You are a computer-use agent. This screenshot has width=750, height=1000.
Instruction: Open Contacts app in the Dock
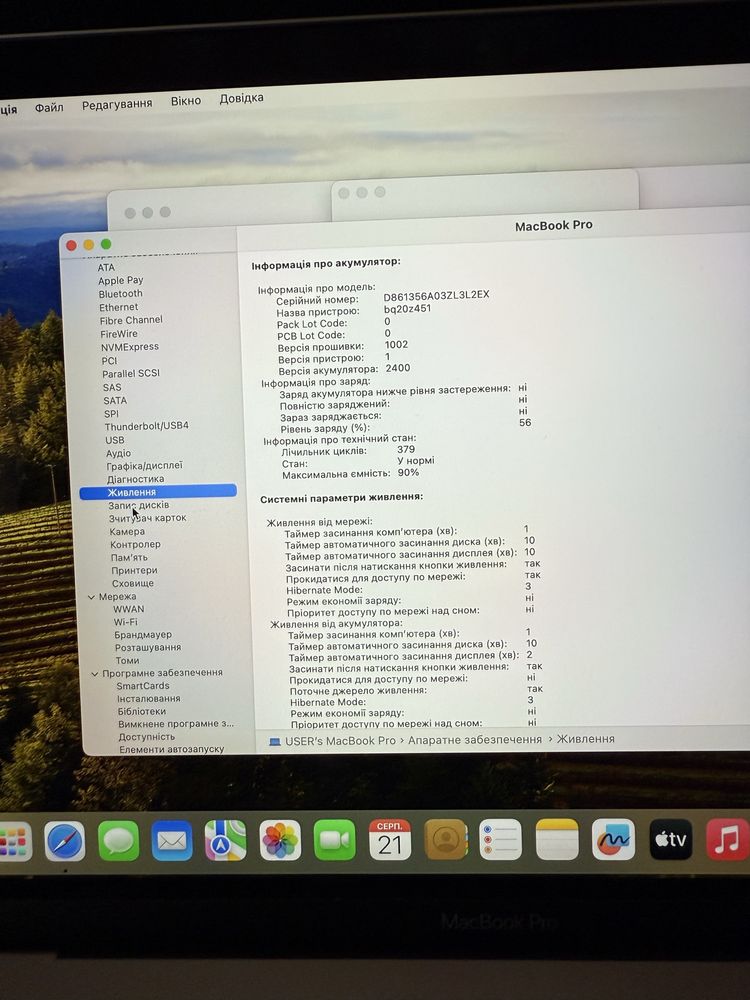pos(446,840)
